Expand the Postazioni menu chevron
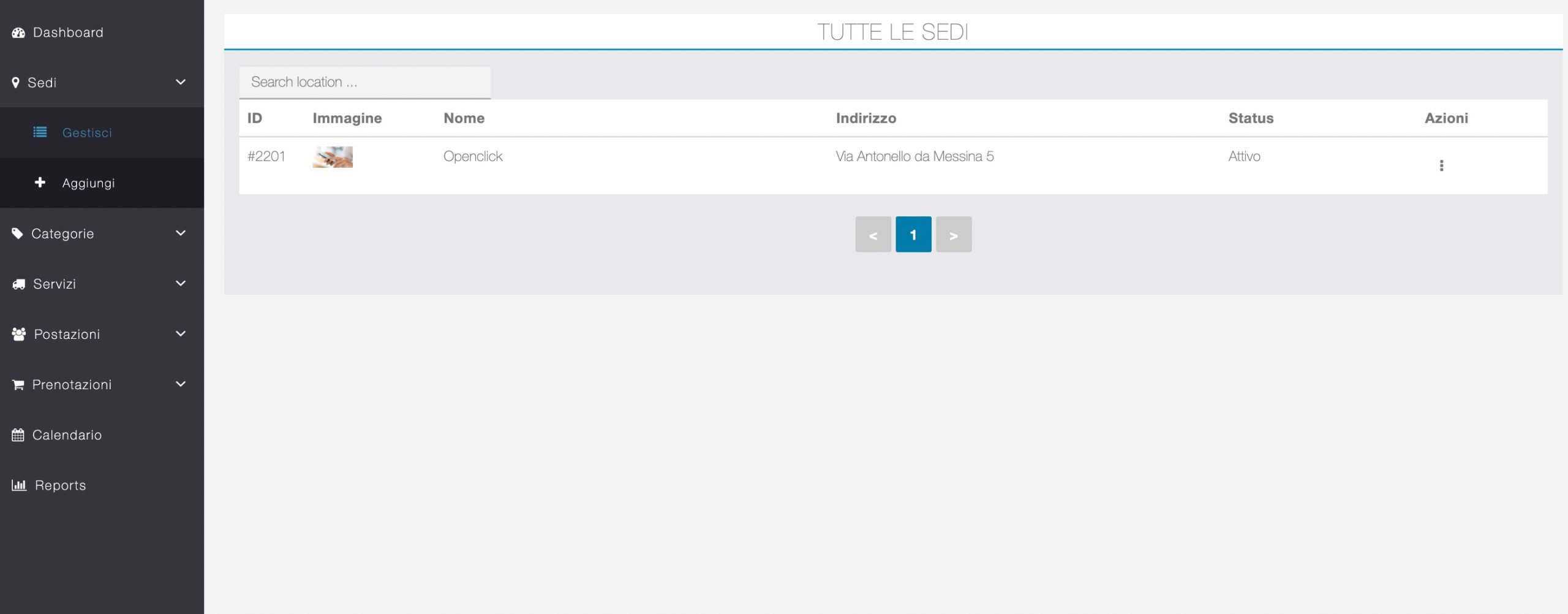The height and width of the screenshot is (614, 1568). pyautogui.click(x=181, y=334)
